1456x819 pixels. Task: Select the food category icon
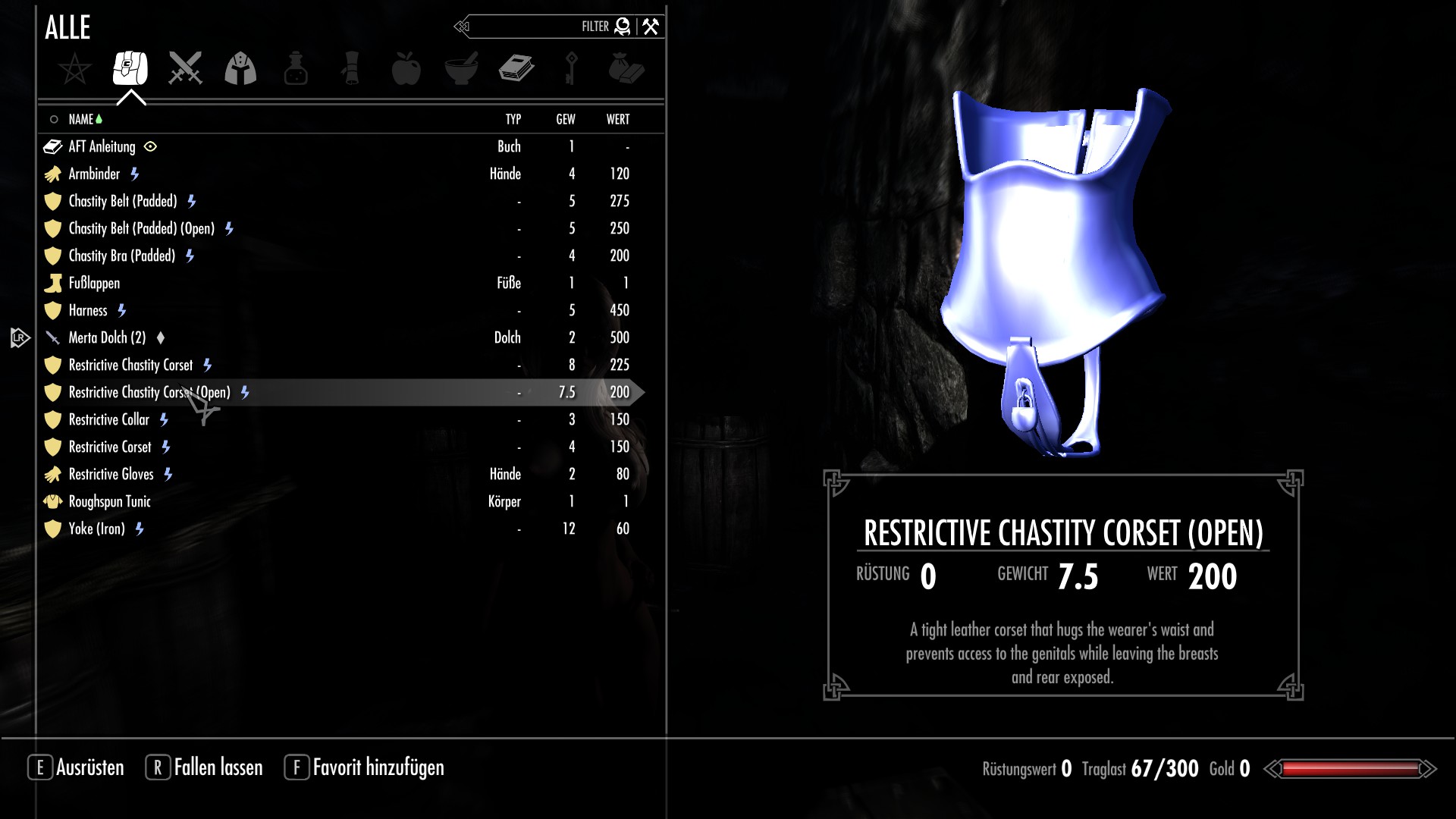click(405, 68)
